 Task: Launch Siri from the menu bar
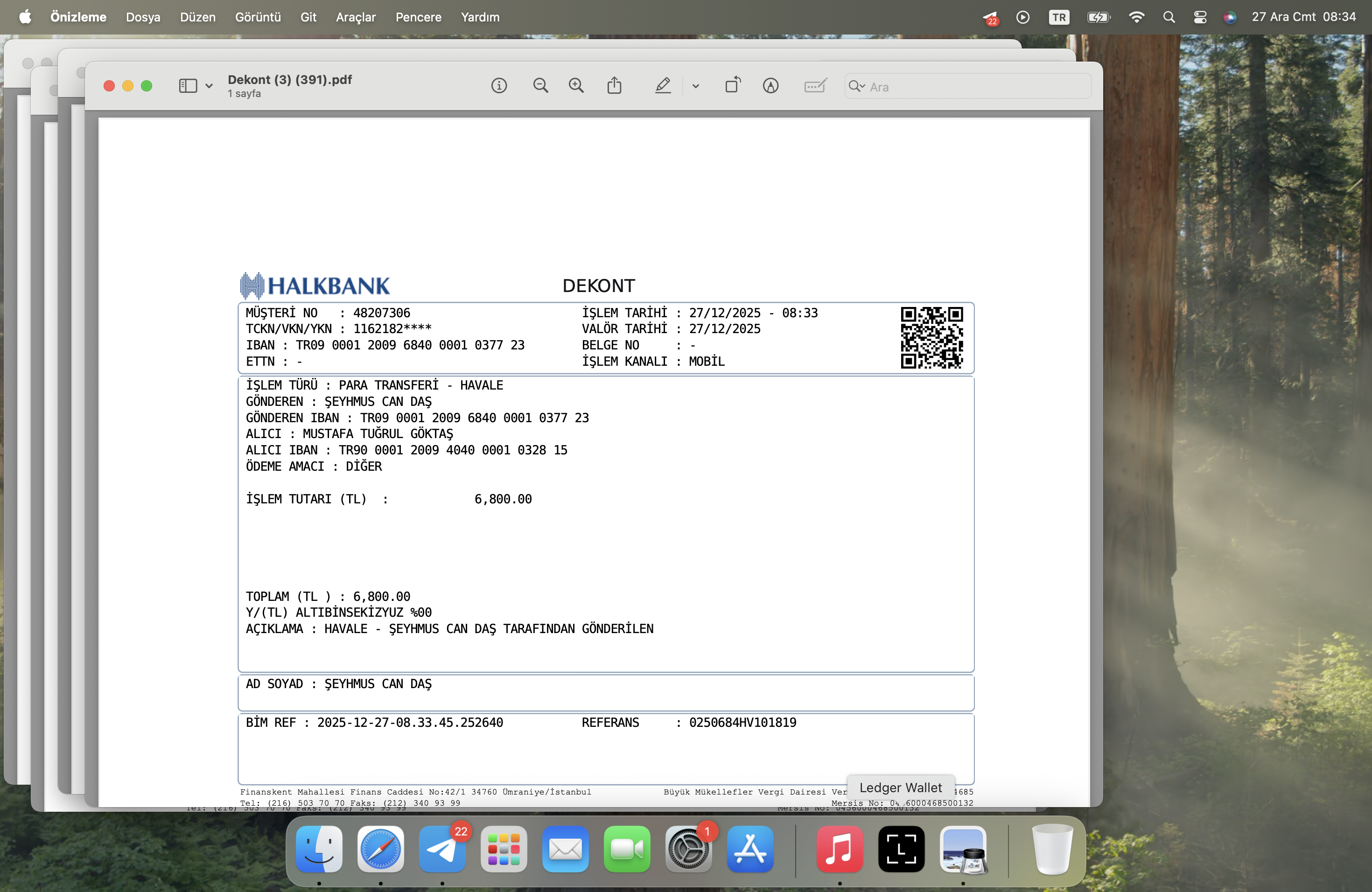(x=1230, y=17)
